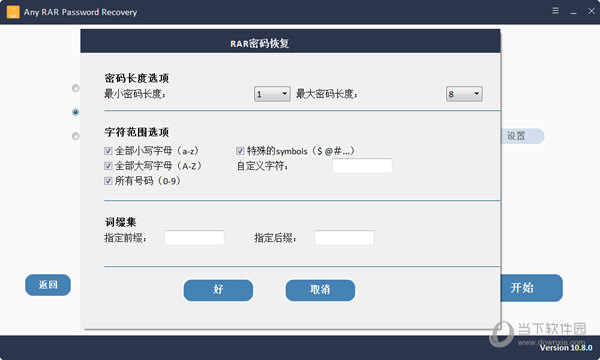Click the 取消 button
This screenshot has width=600, height=360.
pos(320,290)
